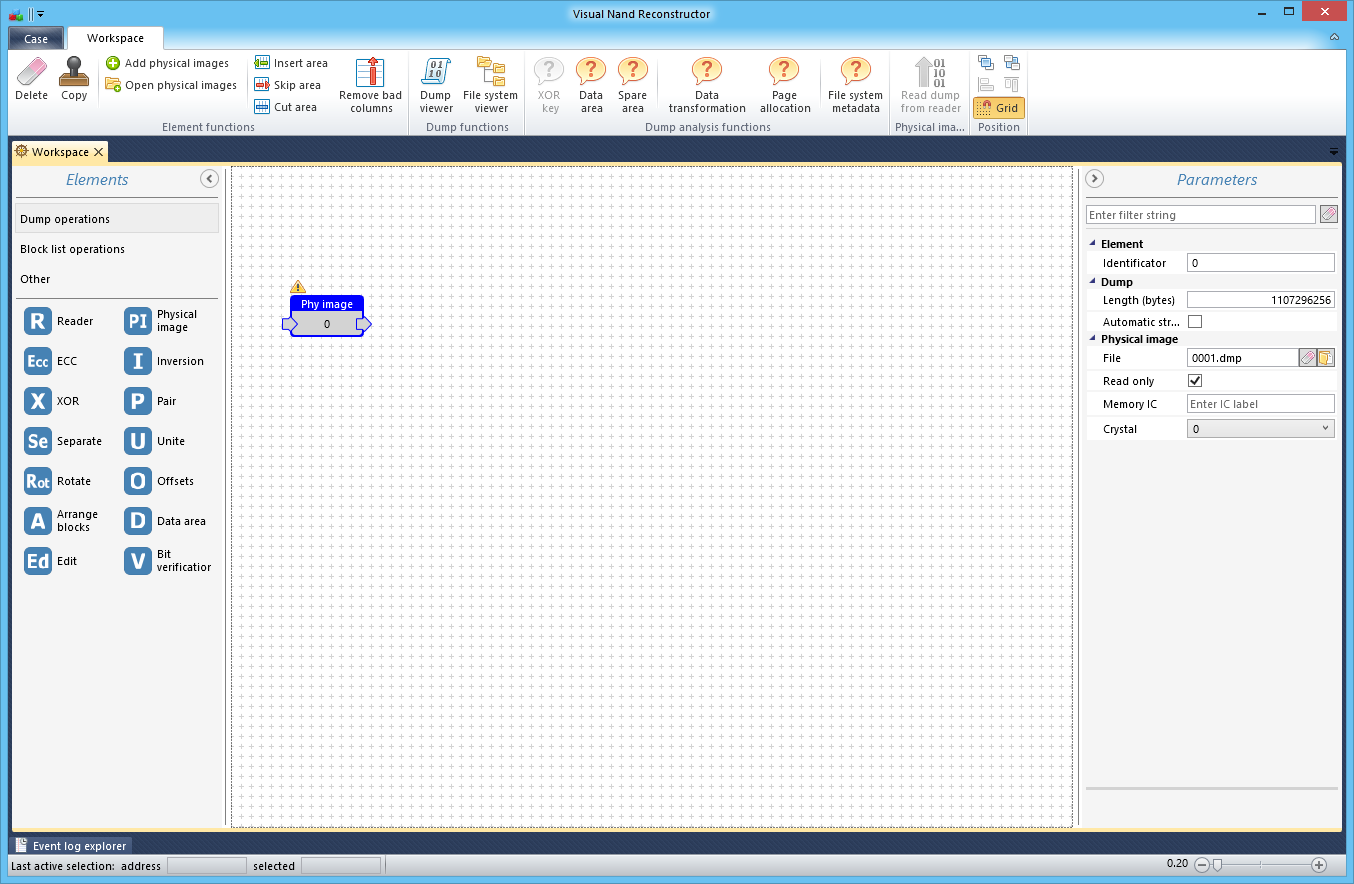Select Insert area tool
This screenshot has height=884, width=1354.
[291, 63]
